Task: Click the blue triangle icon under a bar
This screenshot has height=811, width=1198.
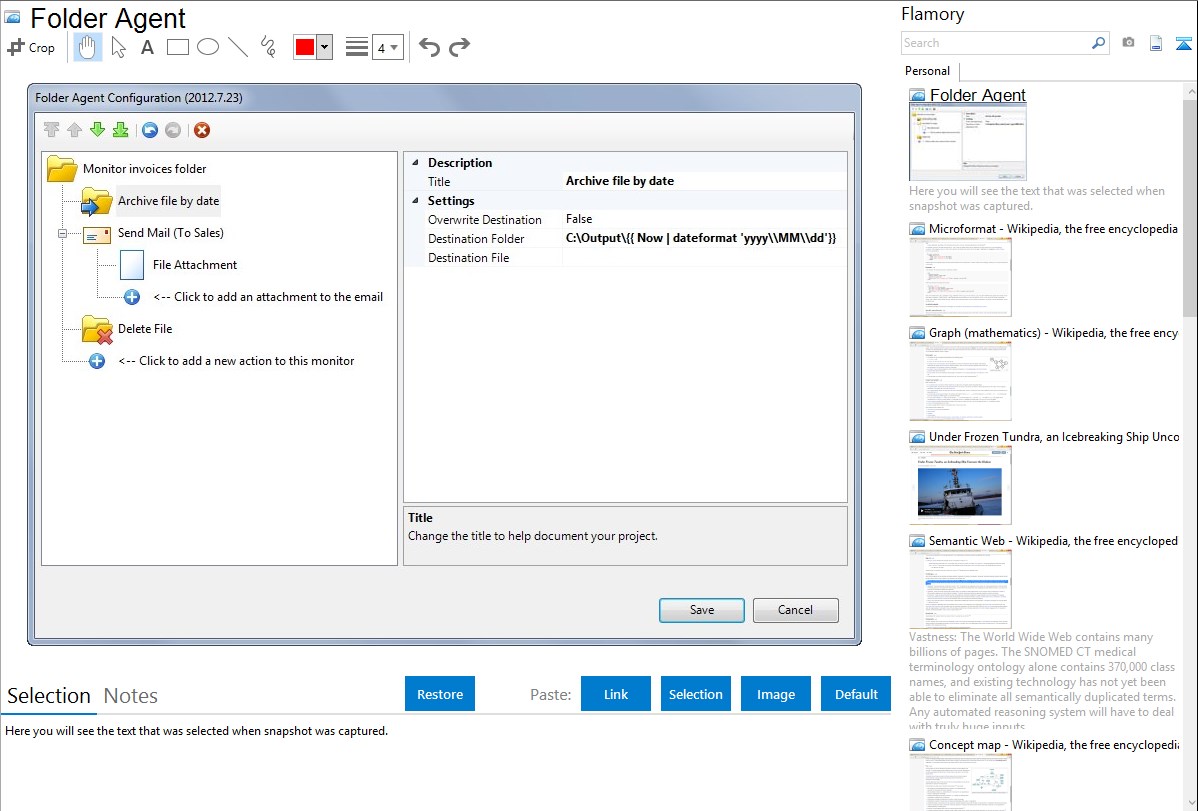Action: (1183, 43)
